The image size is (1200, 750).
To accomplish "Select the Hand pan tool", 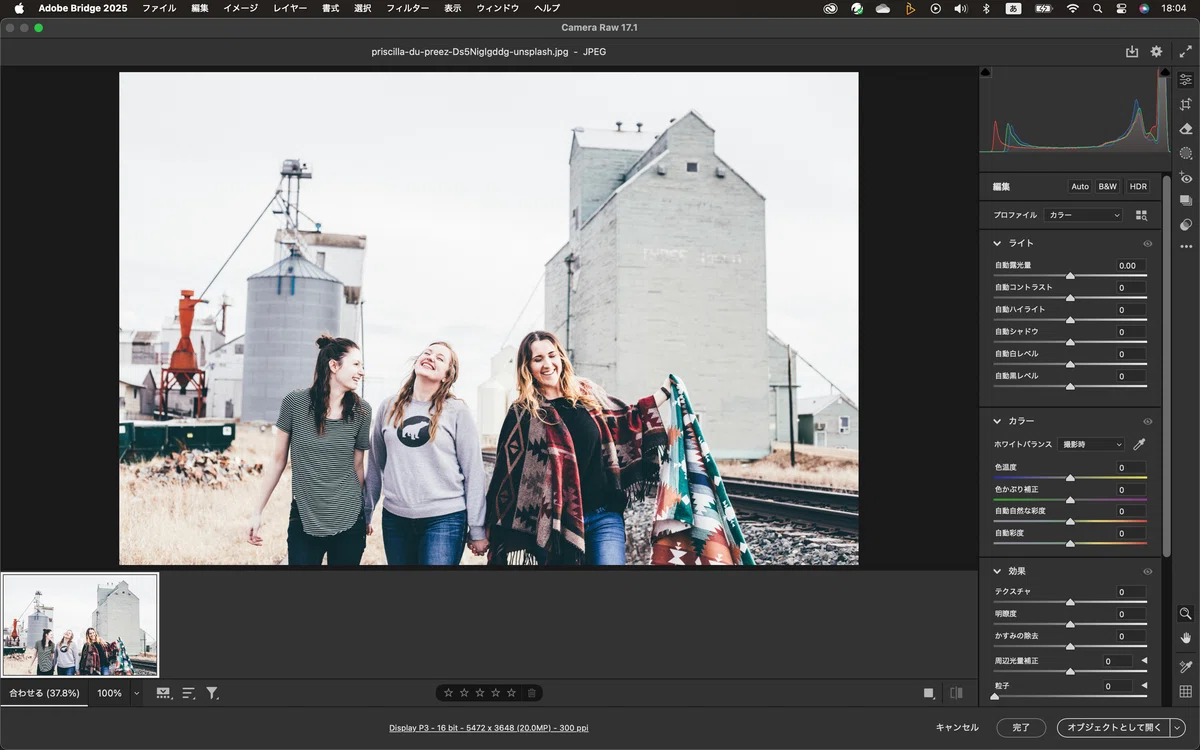I will coord(1186,638).
